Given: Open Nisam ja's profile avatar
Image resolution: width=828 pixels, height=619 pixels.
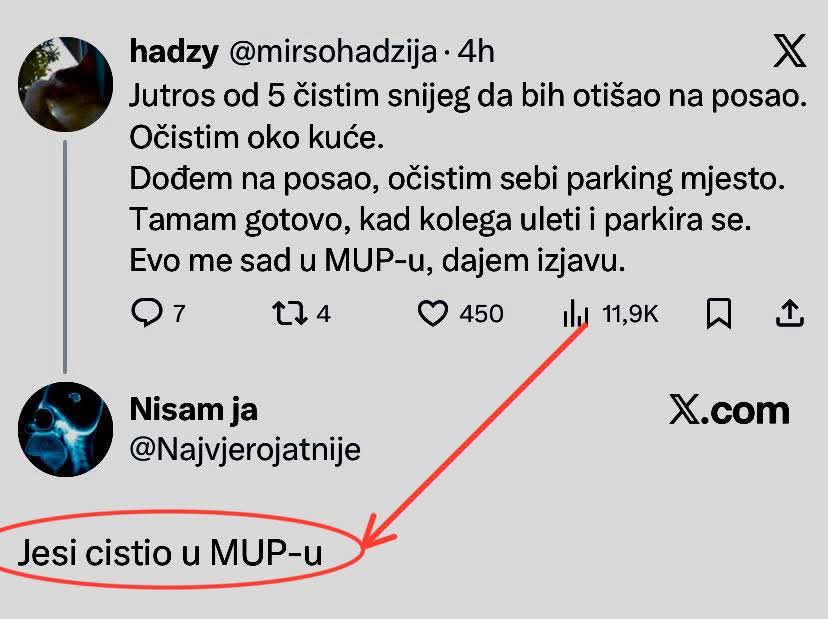Looking at the screenshot, I should (66, 428).
